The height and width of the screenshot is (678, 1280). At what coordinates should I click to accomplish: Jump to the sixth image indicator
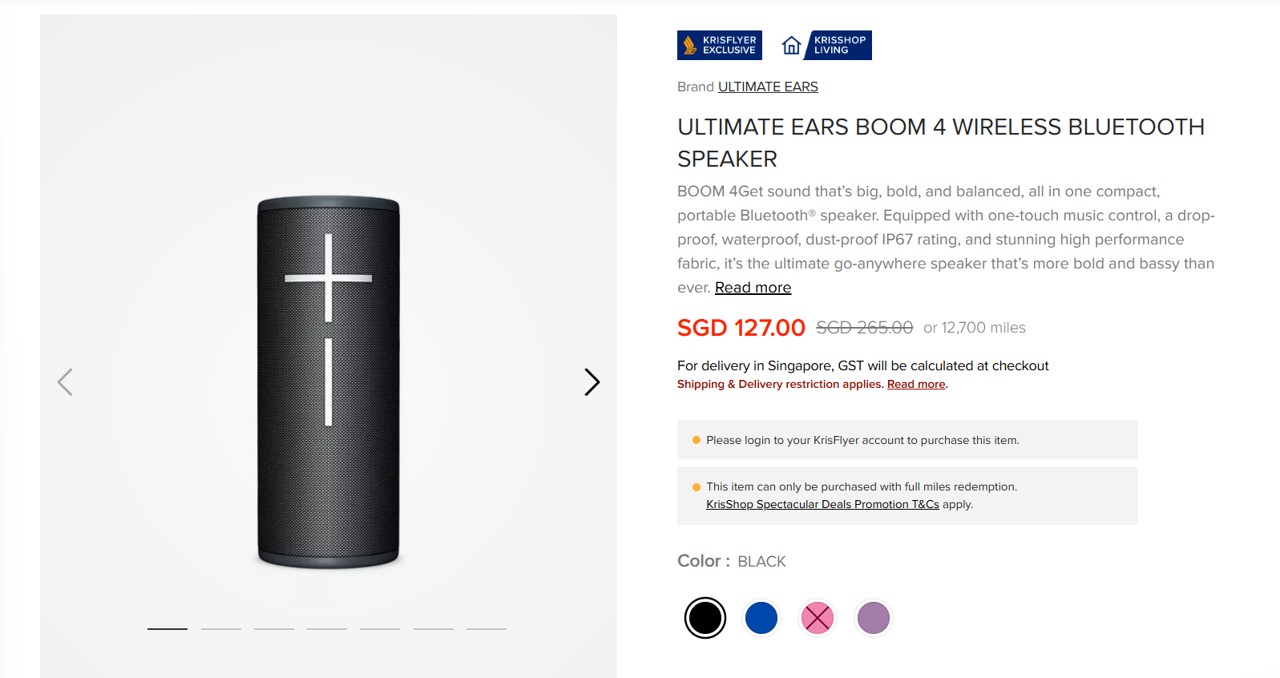coord(433,629)
